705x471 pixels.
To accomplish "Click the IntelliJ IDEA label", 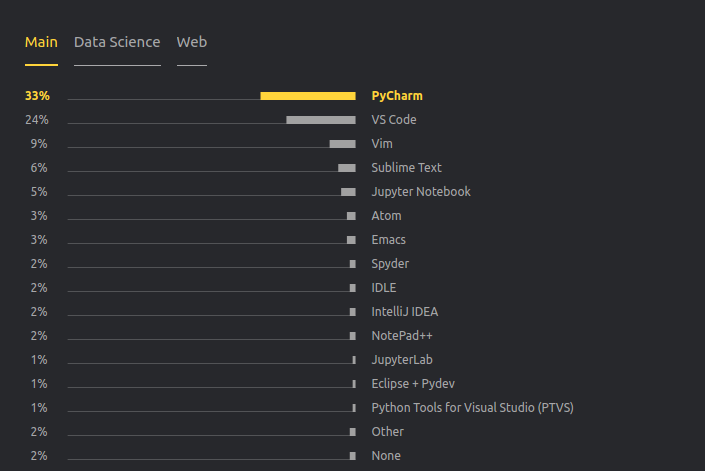I will click(x=405, y=312).
